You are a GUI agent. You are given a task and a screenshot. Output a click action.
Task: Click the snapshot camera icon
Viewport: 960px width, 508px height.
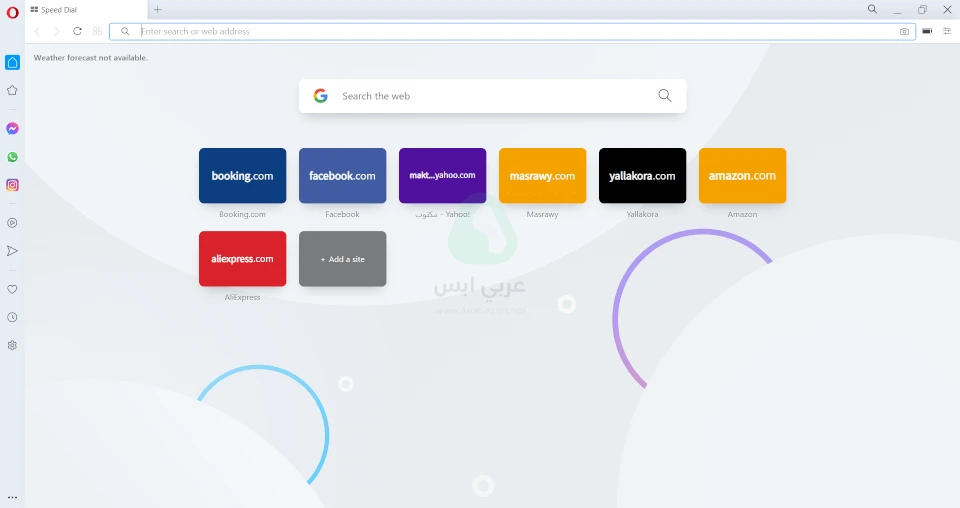pyautogui.click(x=904, y=32)
